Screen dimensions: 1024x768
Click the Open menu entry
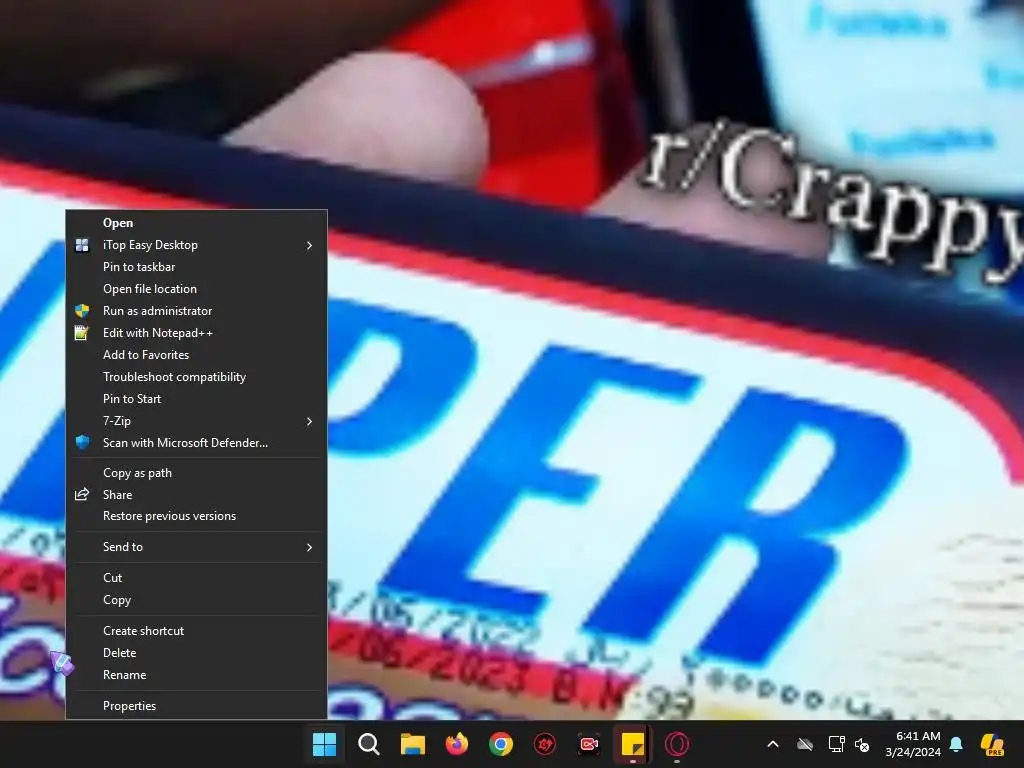pos(196,223)
